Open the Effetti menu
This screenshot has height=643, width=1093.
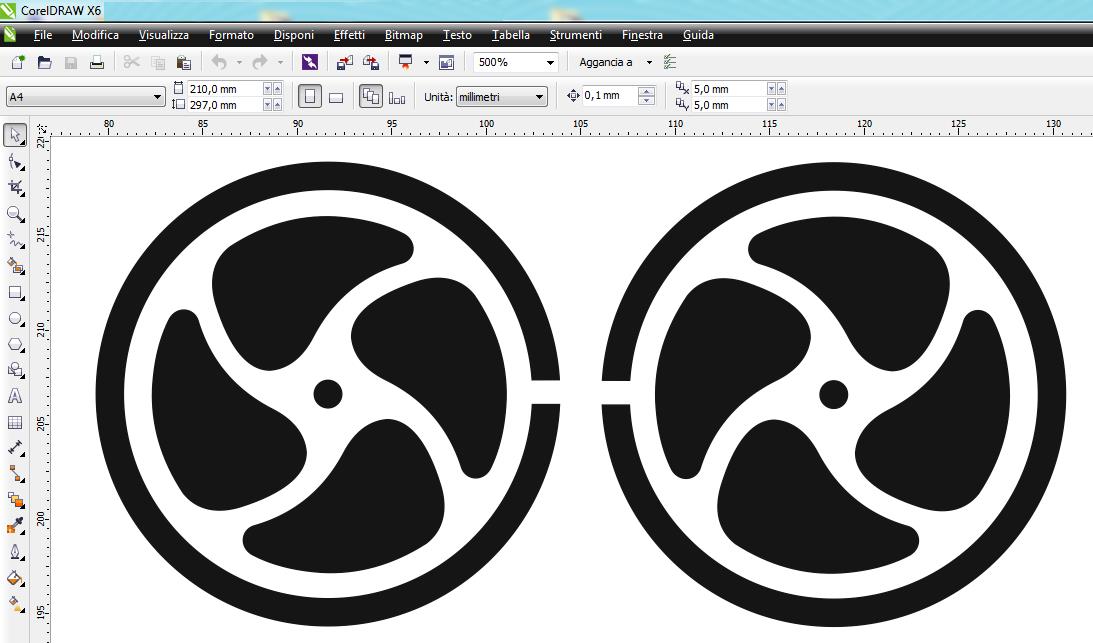click(x=349, y=35)
